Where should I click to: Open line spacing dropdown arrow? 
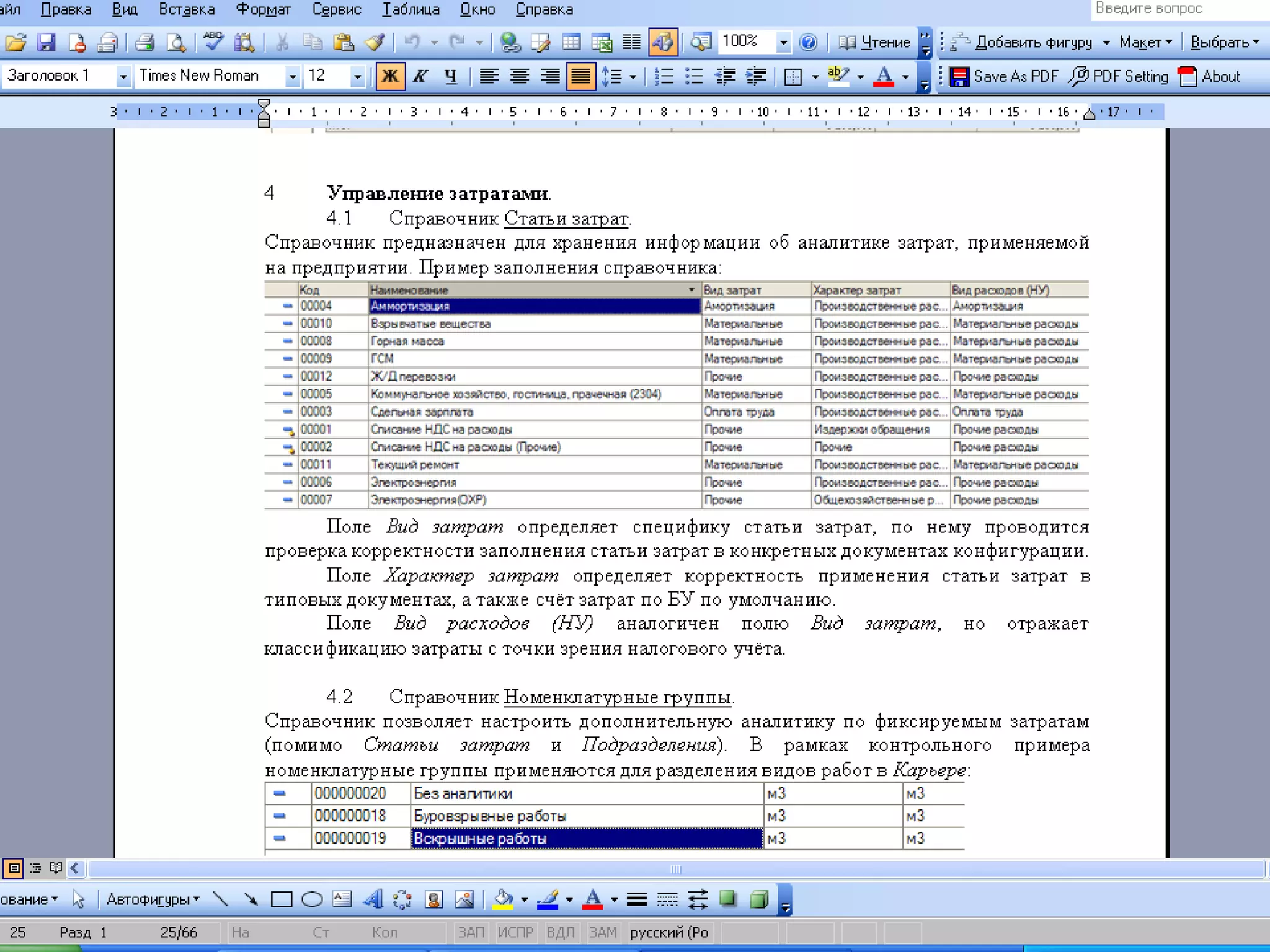click(x=633, y=77)
